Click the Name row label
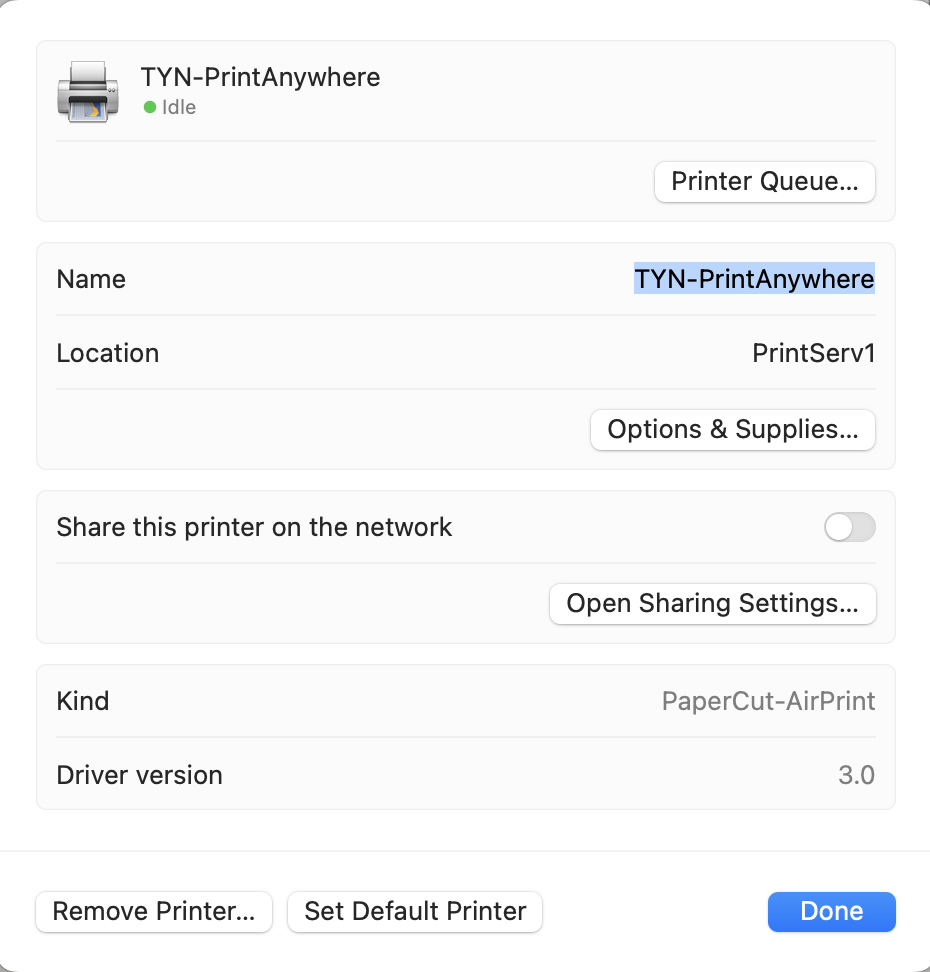Viewport: 930px width, 972px height. pyautogui.click(x=91, y=279)
